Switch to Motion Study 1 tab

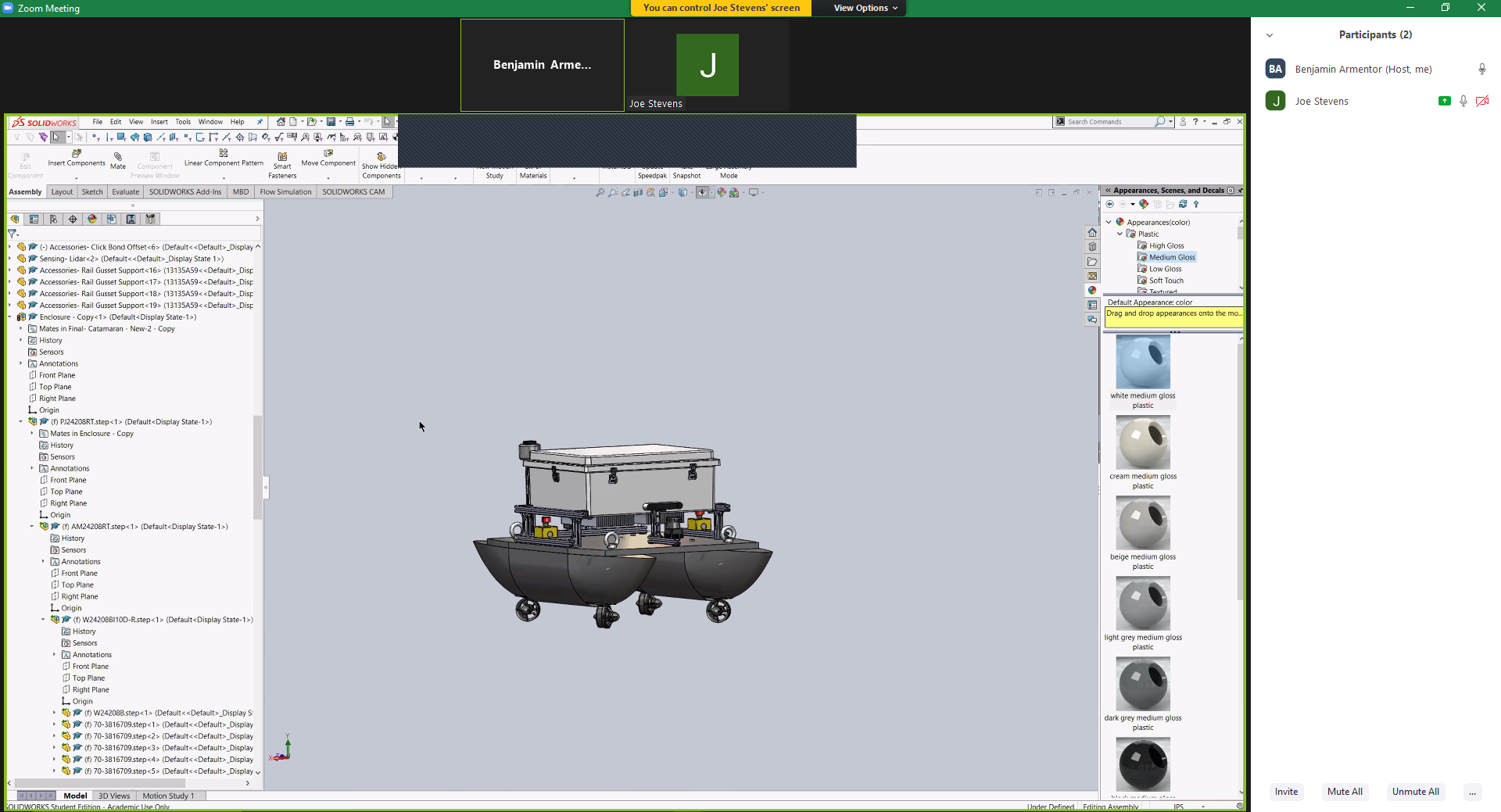click(x=168, y=796)
